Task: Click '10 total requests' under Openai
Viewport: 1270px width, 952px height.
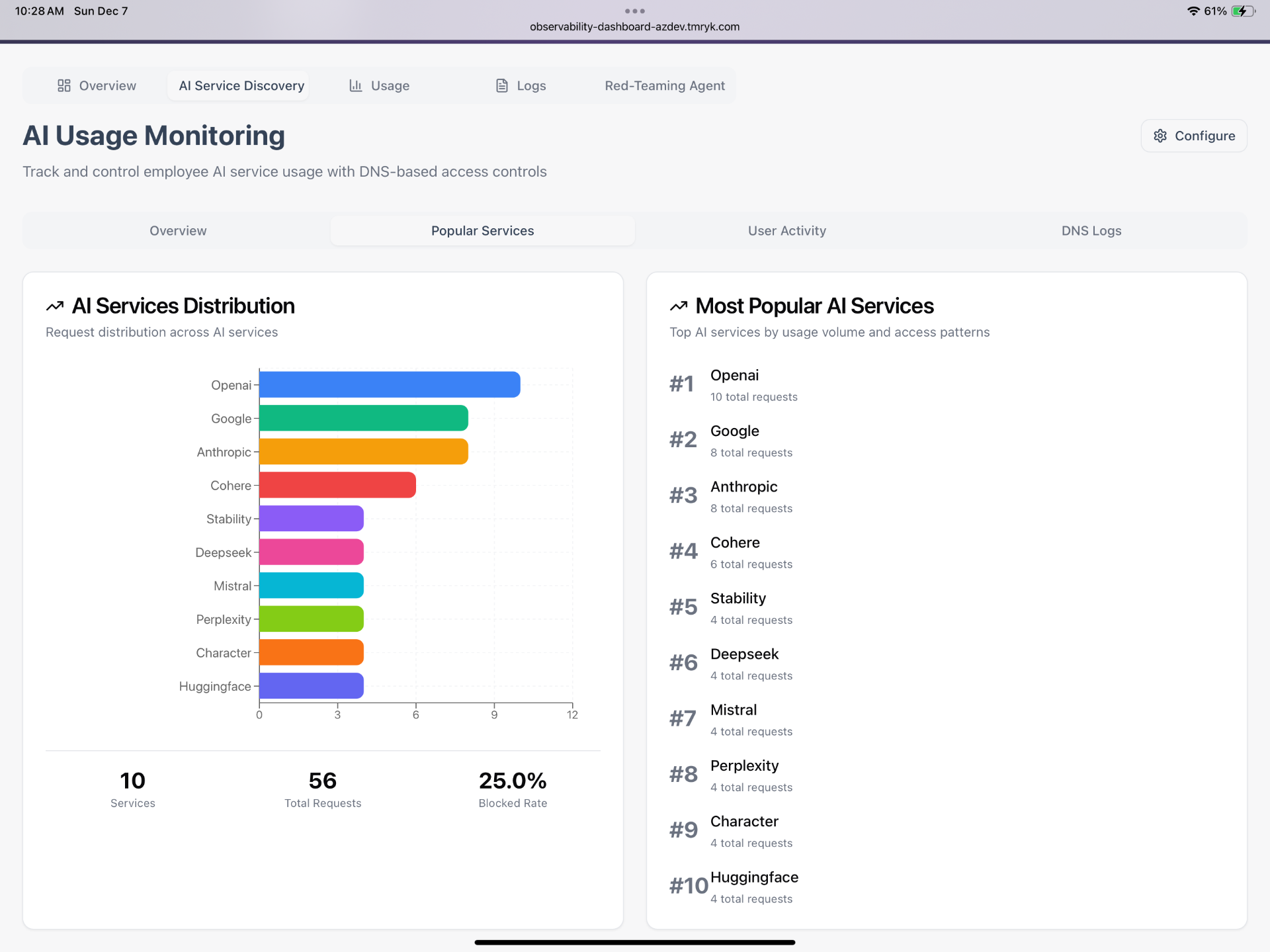Action: click(x=754, y=397)
